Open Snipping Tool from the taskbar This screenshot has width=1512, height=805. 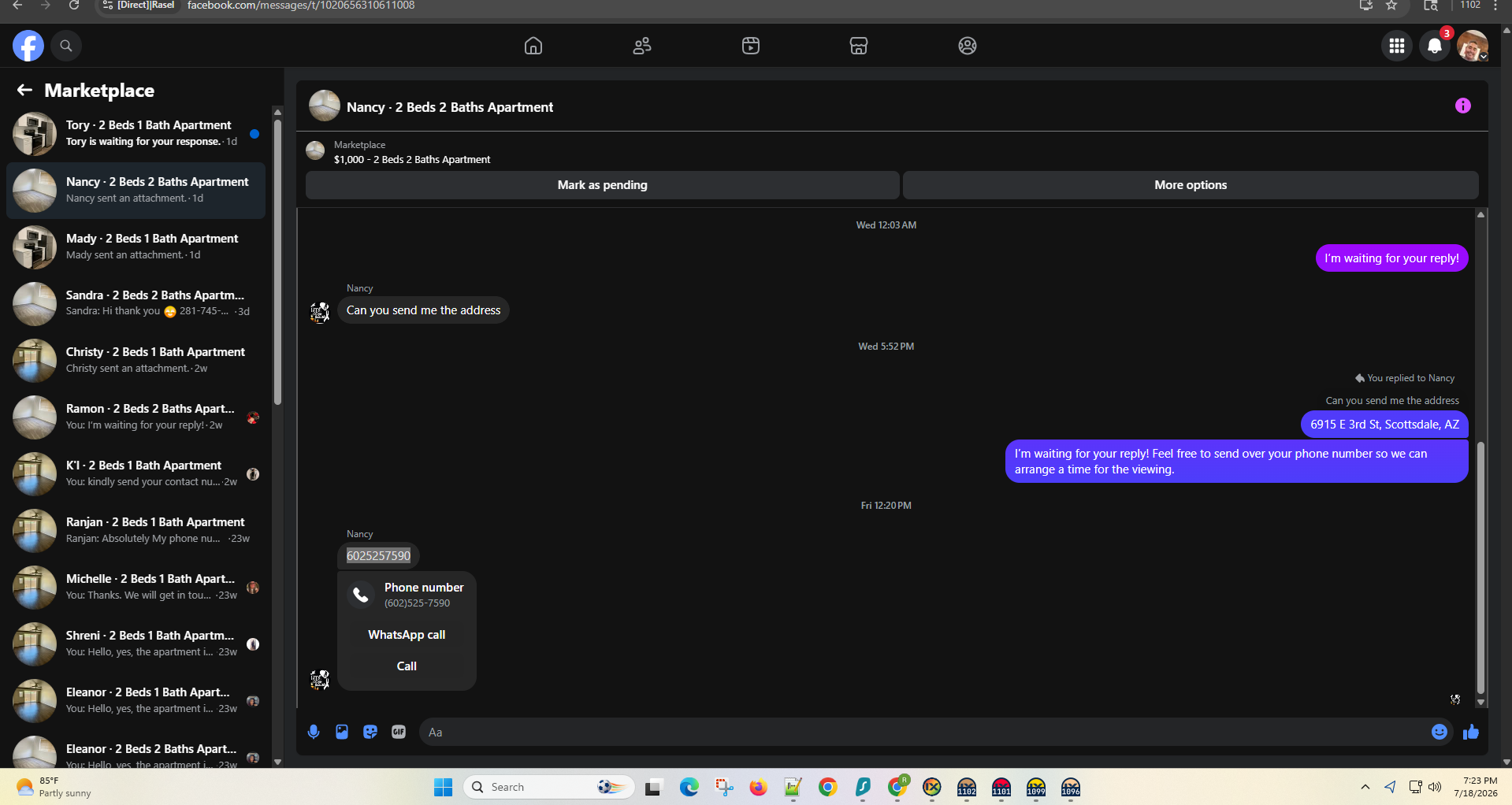pos(724,787)
